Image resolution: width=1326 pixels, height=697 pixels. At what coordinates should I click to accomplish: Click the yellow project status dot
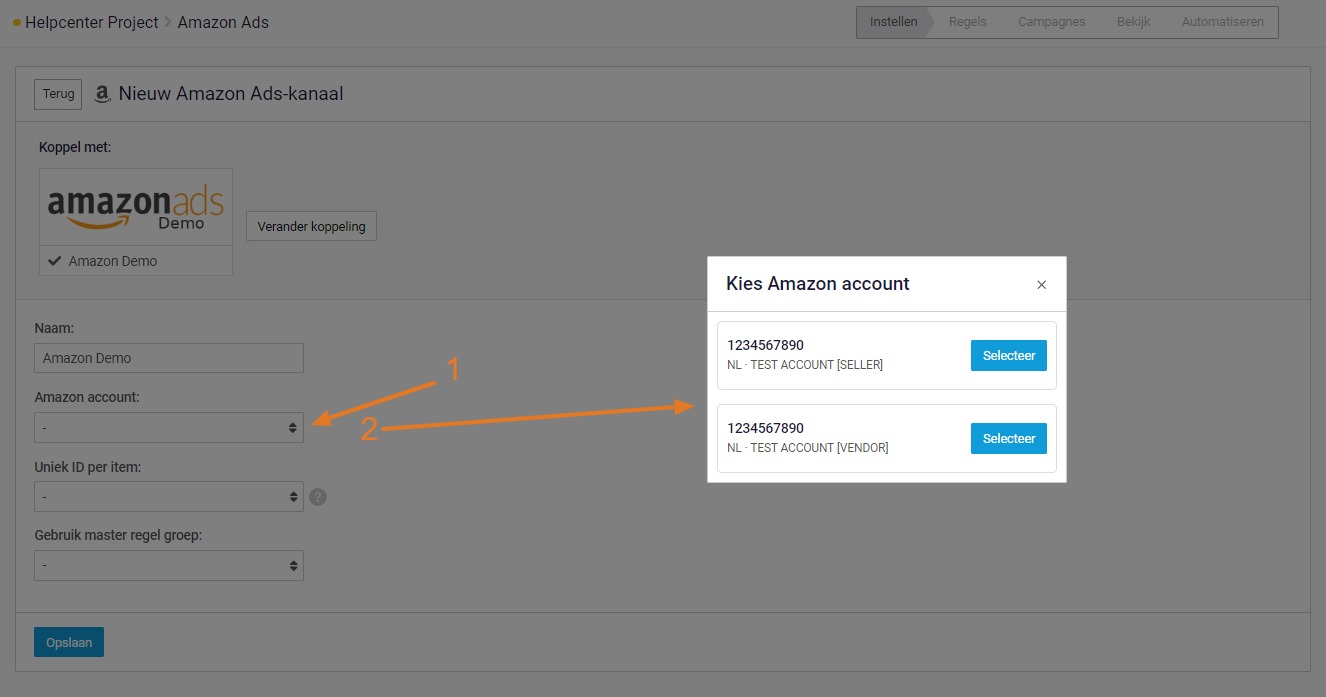(17, 22)
